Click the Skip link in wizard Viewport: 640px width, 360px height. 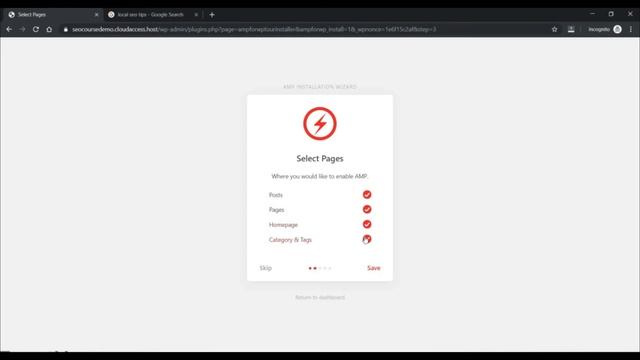coord(266,268)
